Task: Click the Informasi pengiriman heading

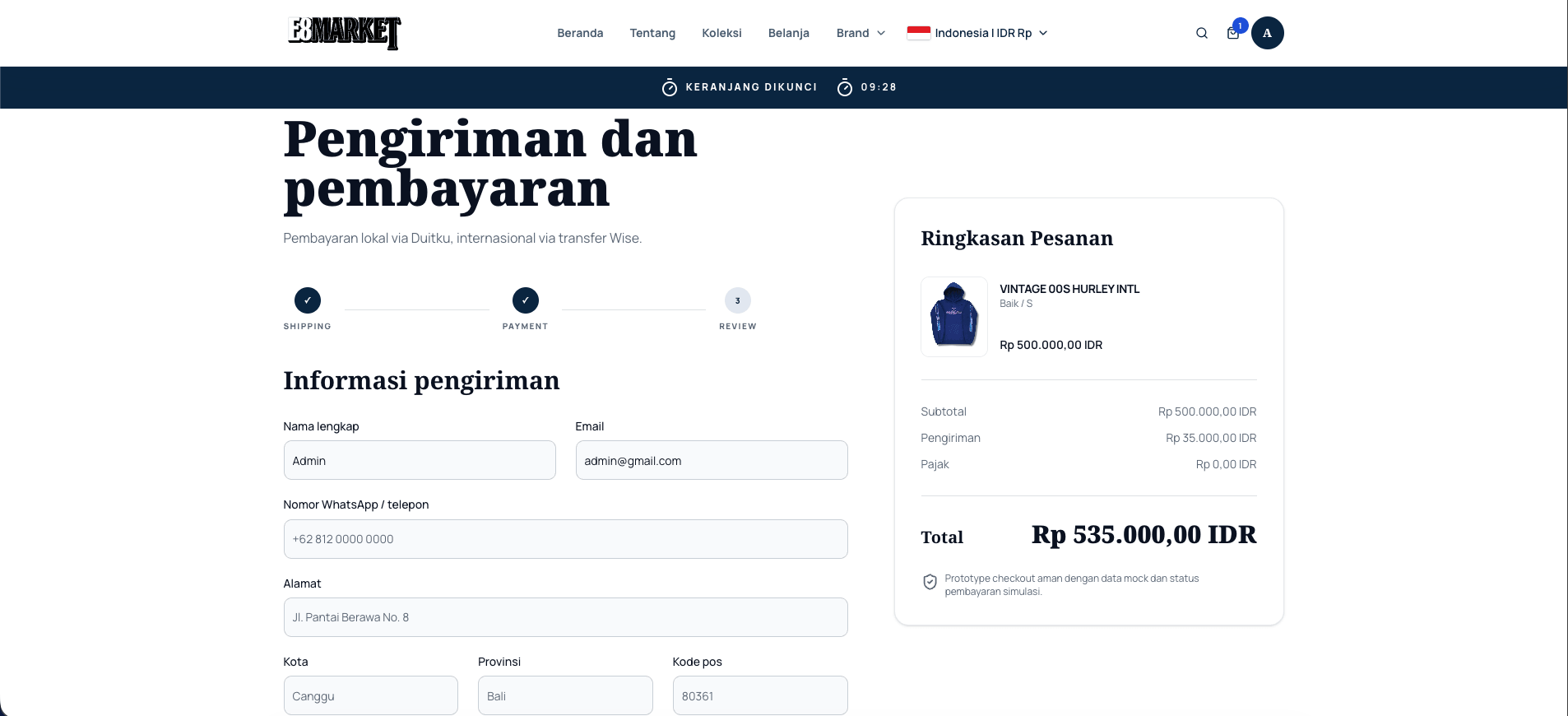Action: [421, 380]
